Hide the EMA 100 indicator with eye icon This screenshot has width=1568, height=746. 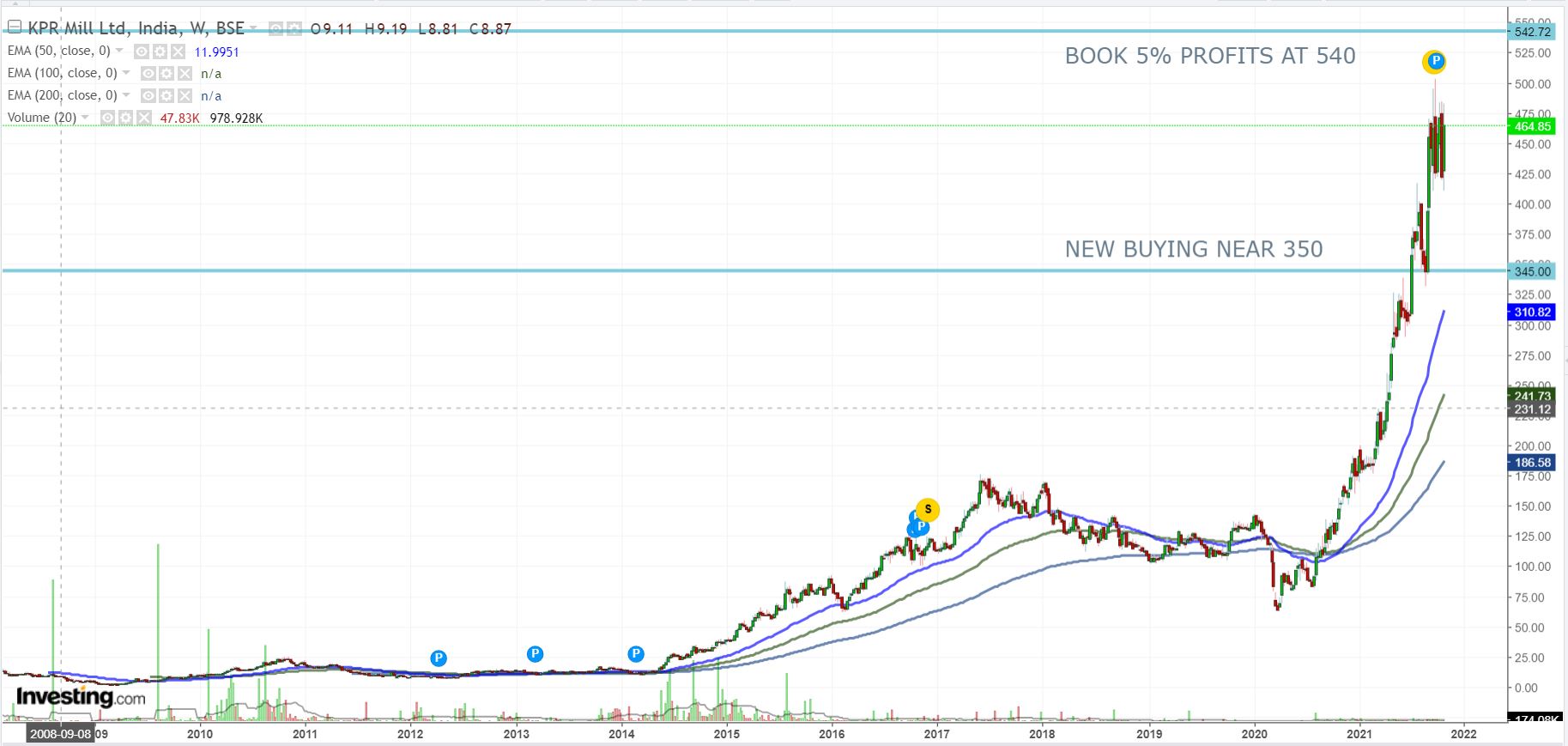point(148,74)
